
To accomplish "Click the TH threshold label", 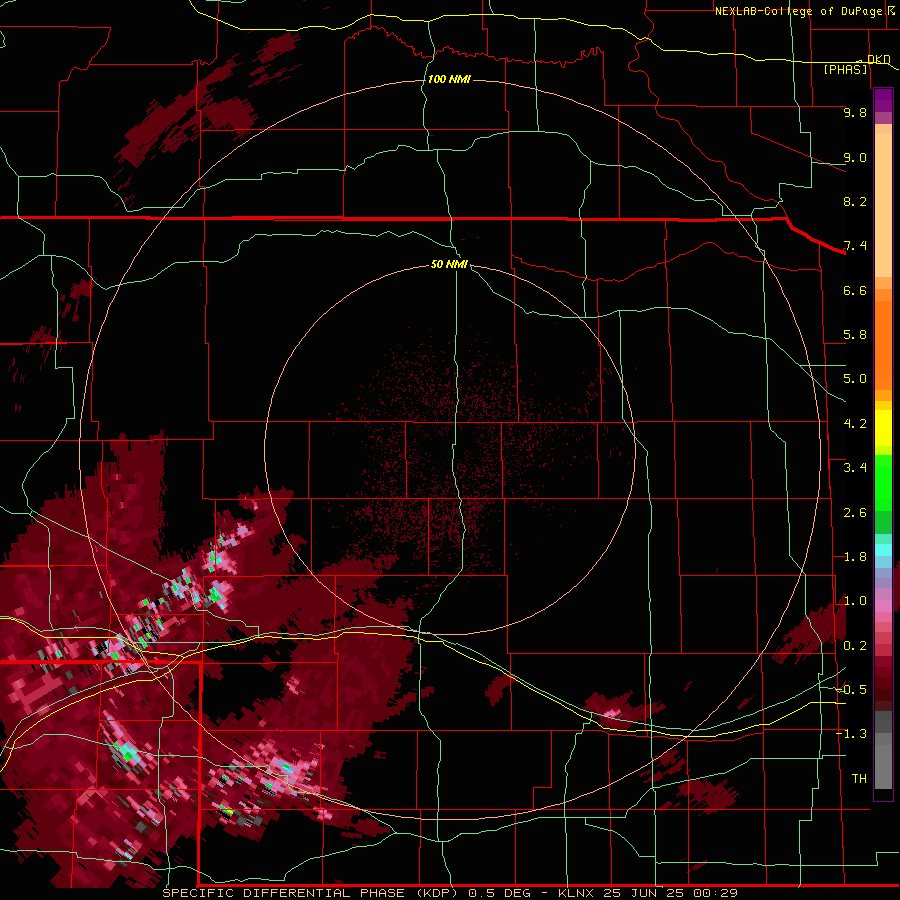I will [859, 779].
